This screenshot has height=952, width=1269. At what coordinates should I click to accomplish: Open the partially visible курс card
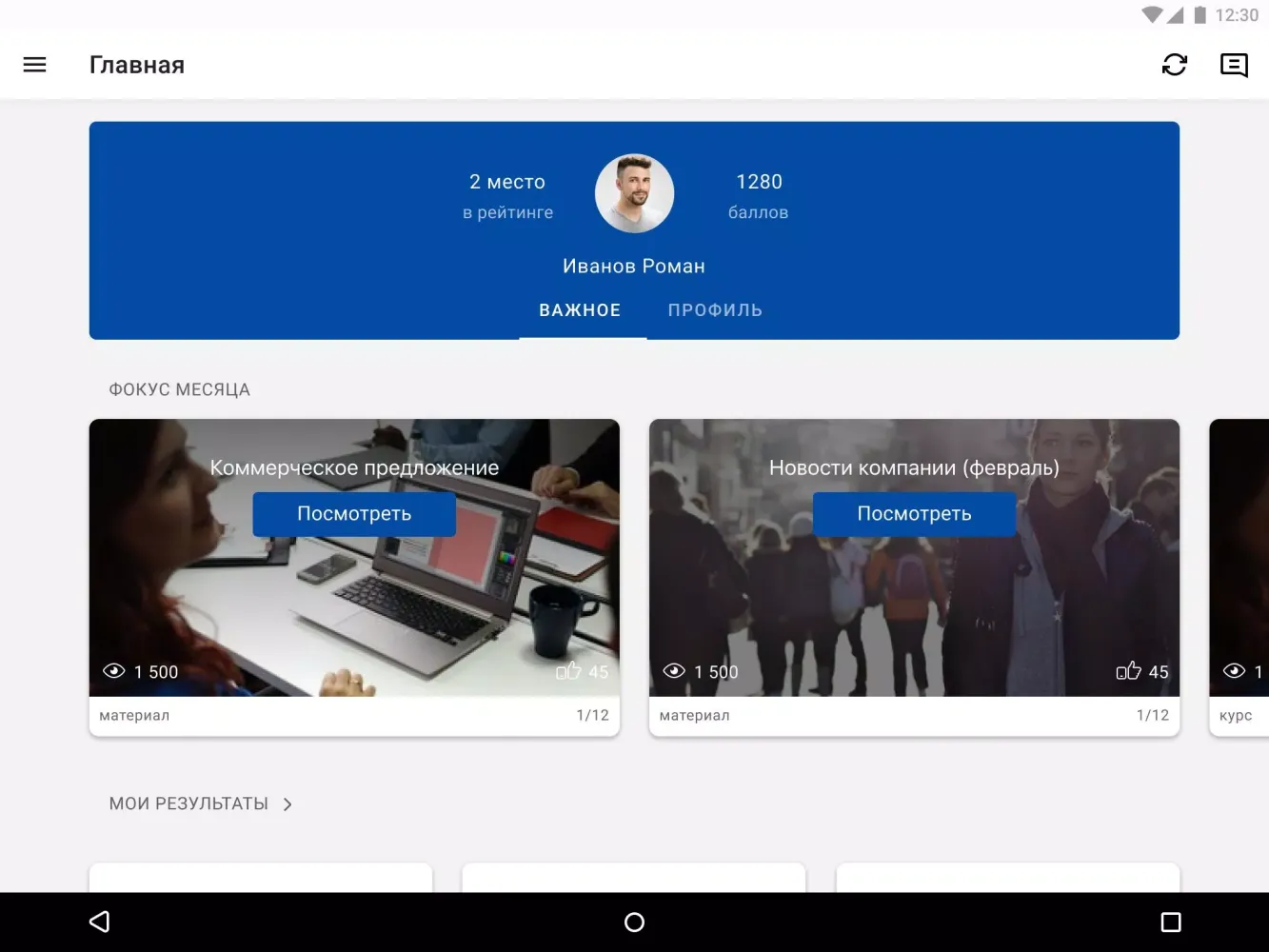coord(1239,571)
